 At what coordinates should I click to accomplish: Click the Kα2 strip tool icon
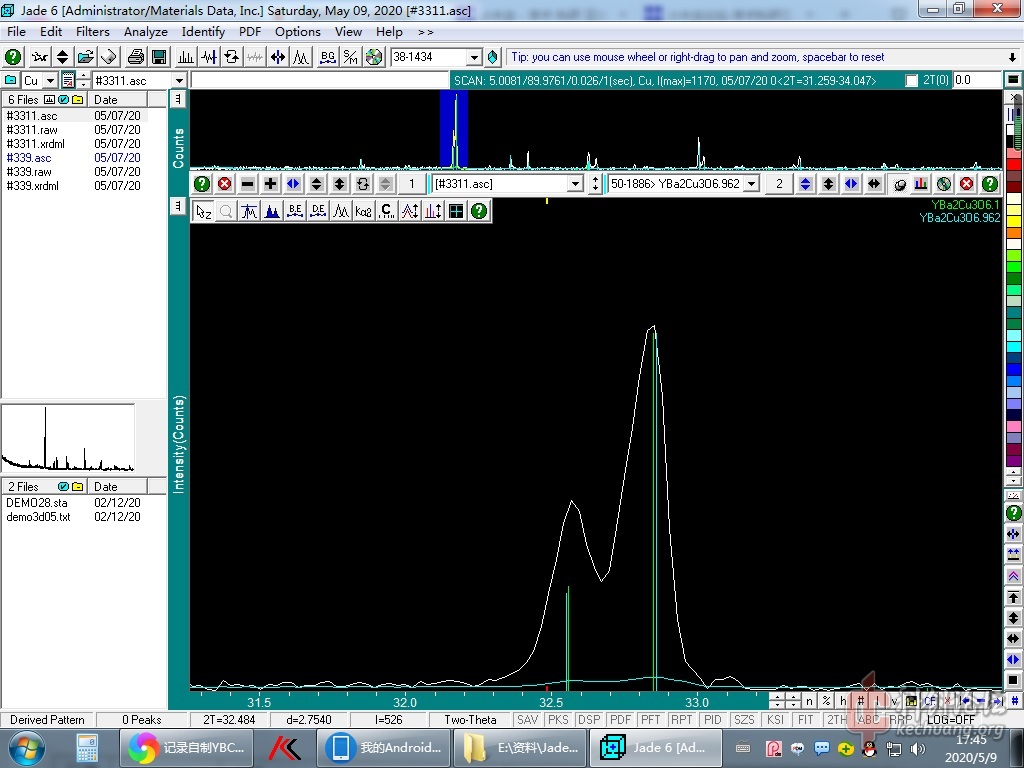click(x=364, y=211)
